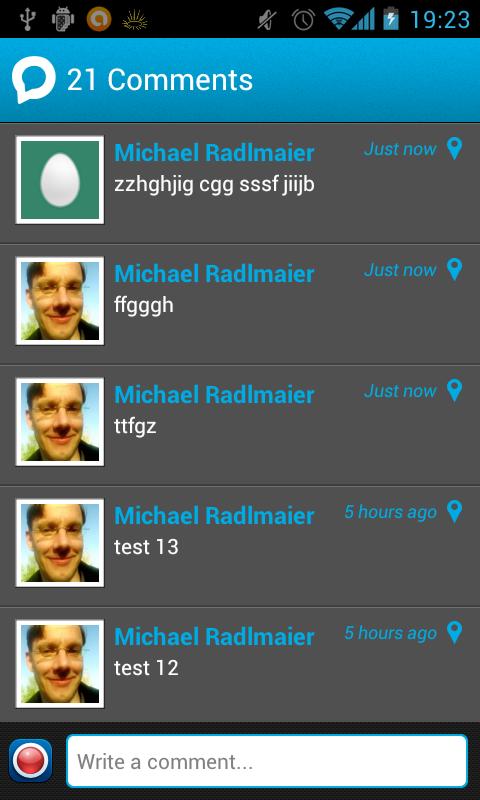480x800 pixels.
Task: Open profile photo on 'test 12' comment
Action: [60, 663]
